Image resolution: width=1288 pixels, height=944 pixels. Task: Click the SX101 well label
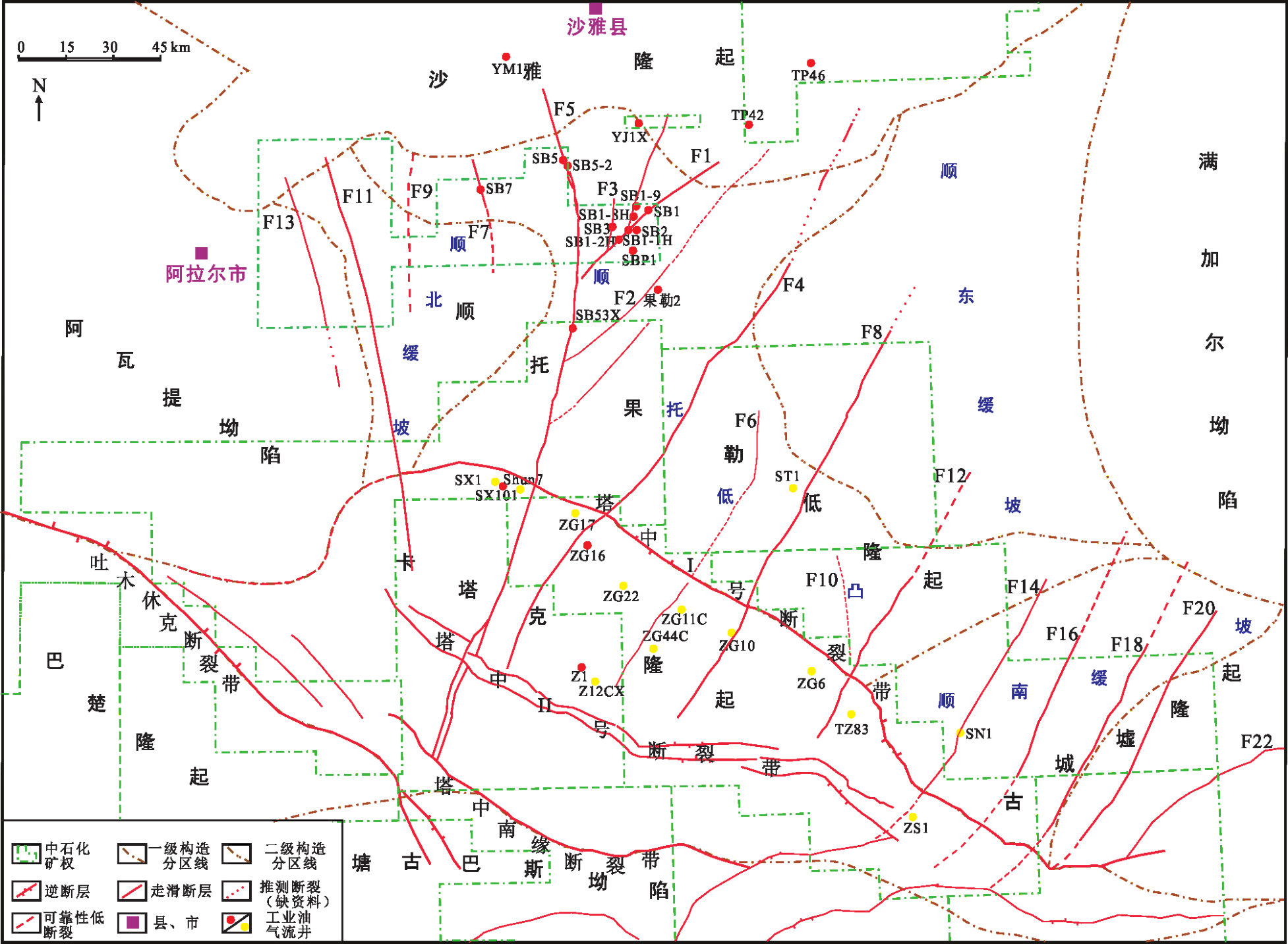(496, 495)
